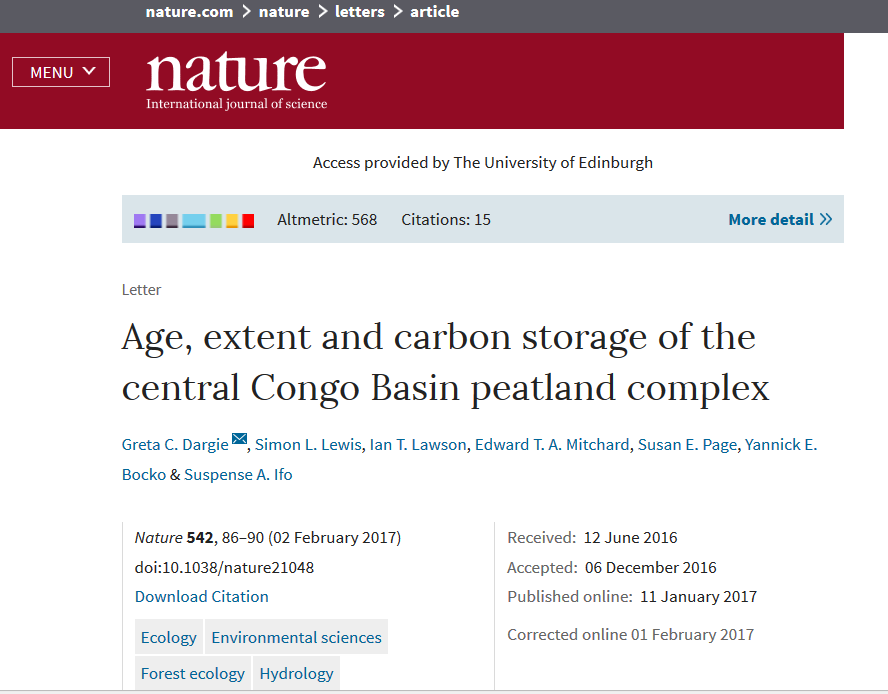Click the article breadcrumb item
This screenshot has height=694, width=888.
pos(434,12)
